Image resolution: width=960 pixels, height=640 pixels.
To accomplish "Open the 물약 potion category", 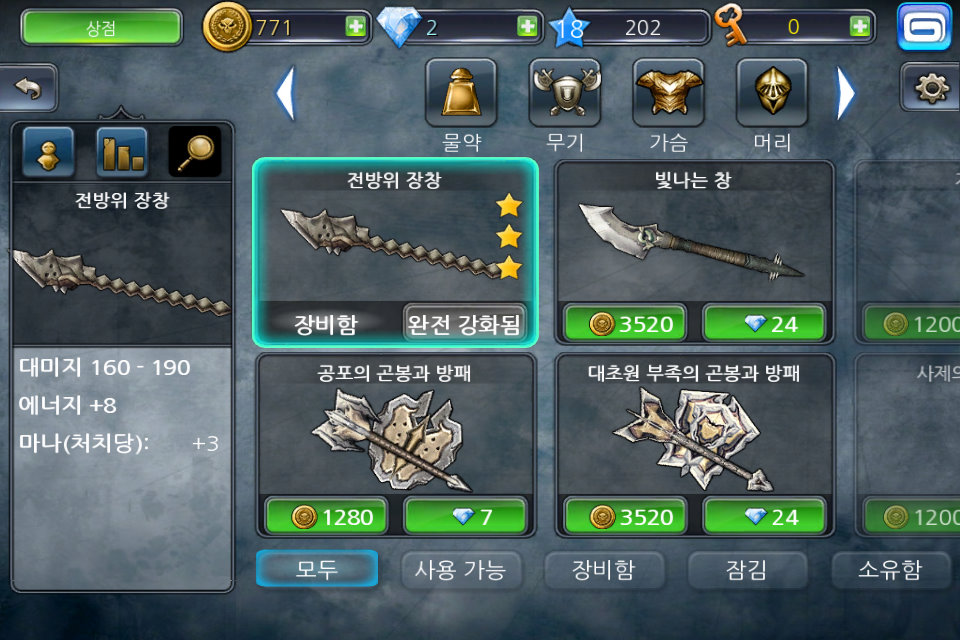I will pos(461,93).
